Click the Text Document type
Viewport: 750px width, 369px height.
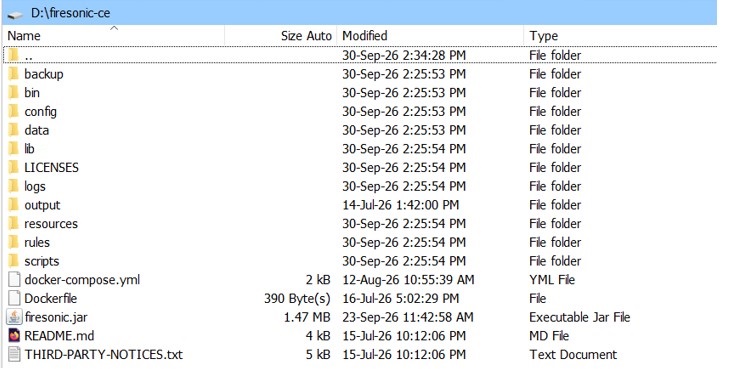573,354
